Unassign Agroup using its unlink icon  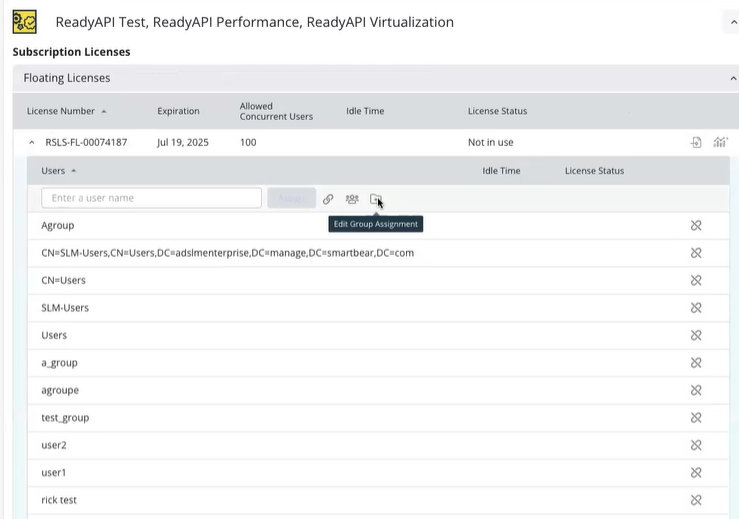(x=696, y=226)
